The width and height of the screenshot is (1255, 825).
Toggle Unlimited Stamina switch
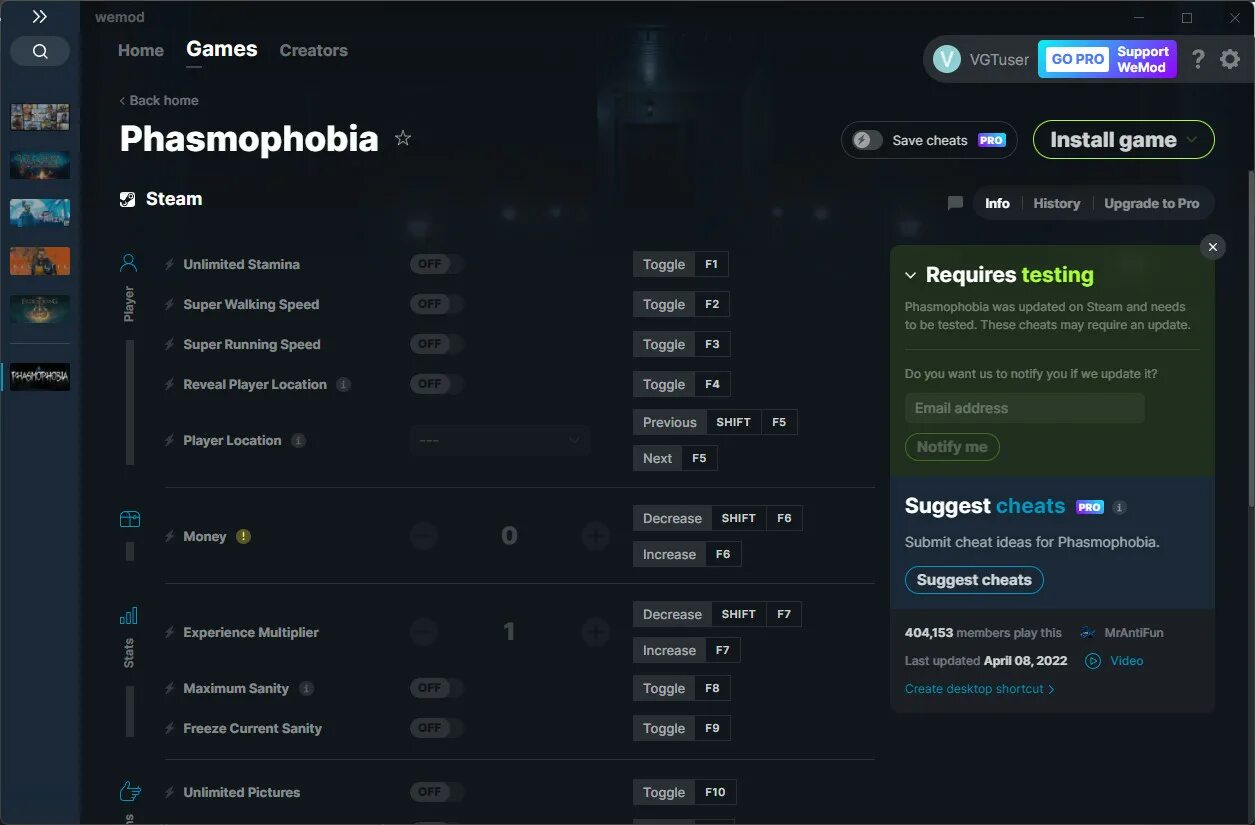(437, 264)
